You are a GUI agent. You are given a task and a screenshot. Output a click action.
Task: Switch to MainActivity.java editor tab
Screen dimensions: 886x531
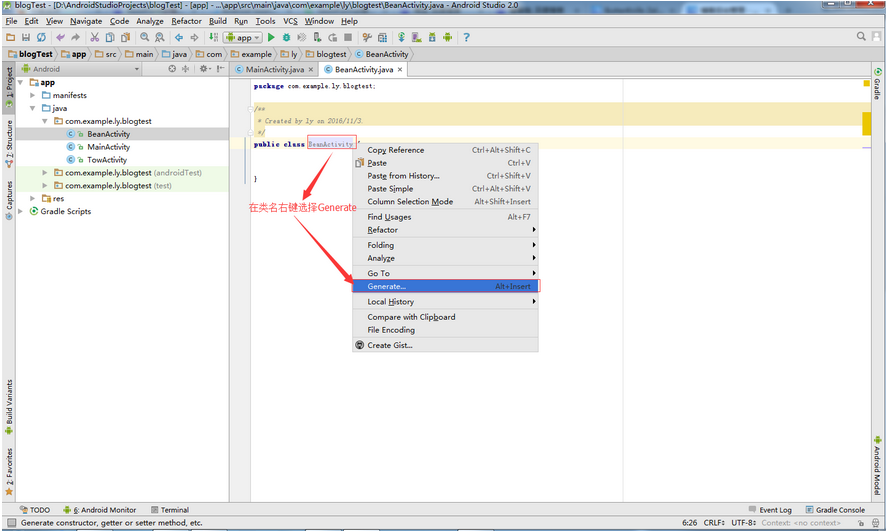(275, 69)
